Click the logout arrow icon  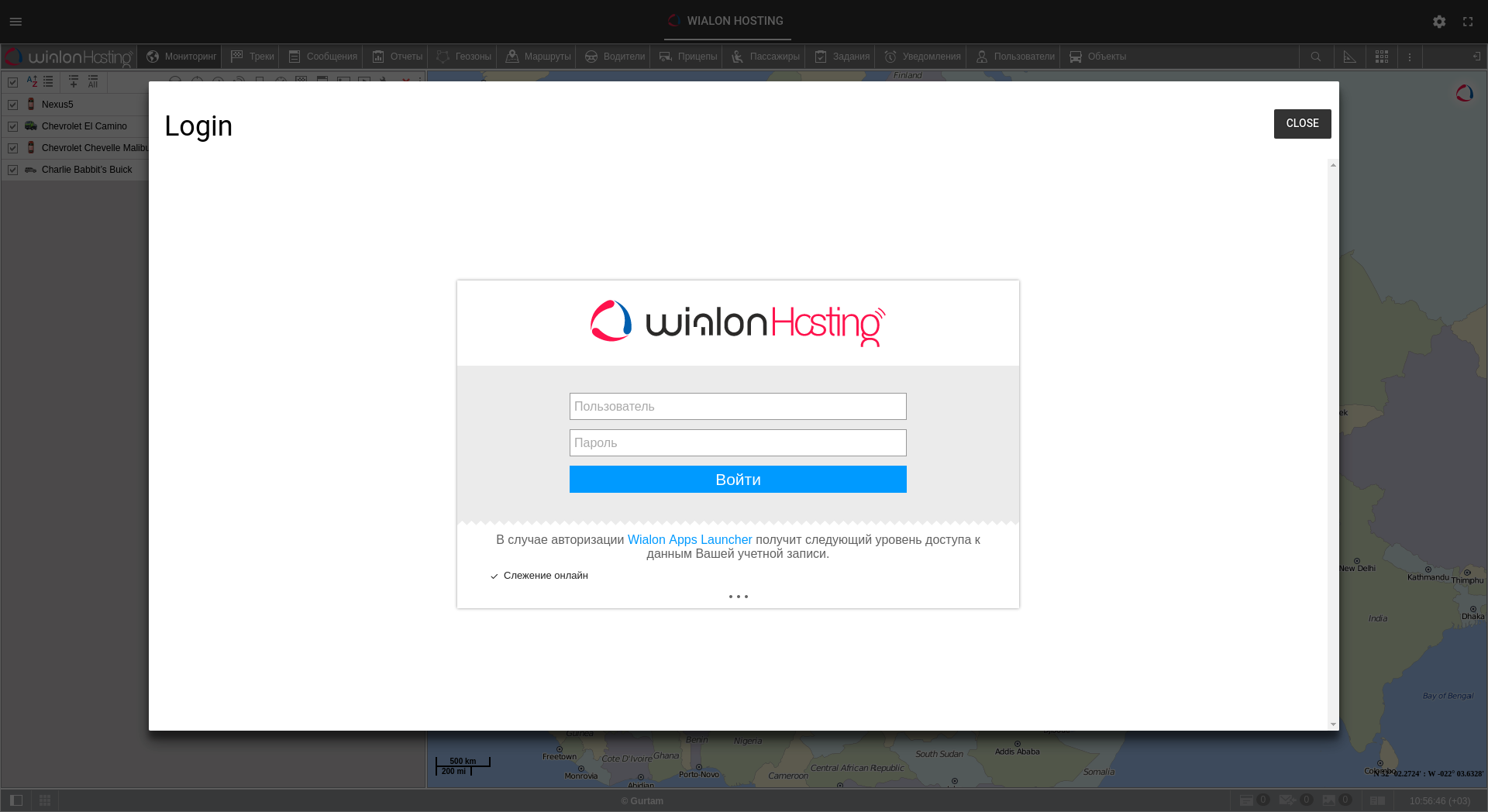(1476, 57)
